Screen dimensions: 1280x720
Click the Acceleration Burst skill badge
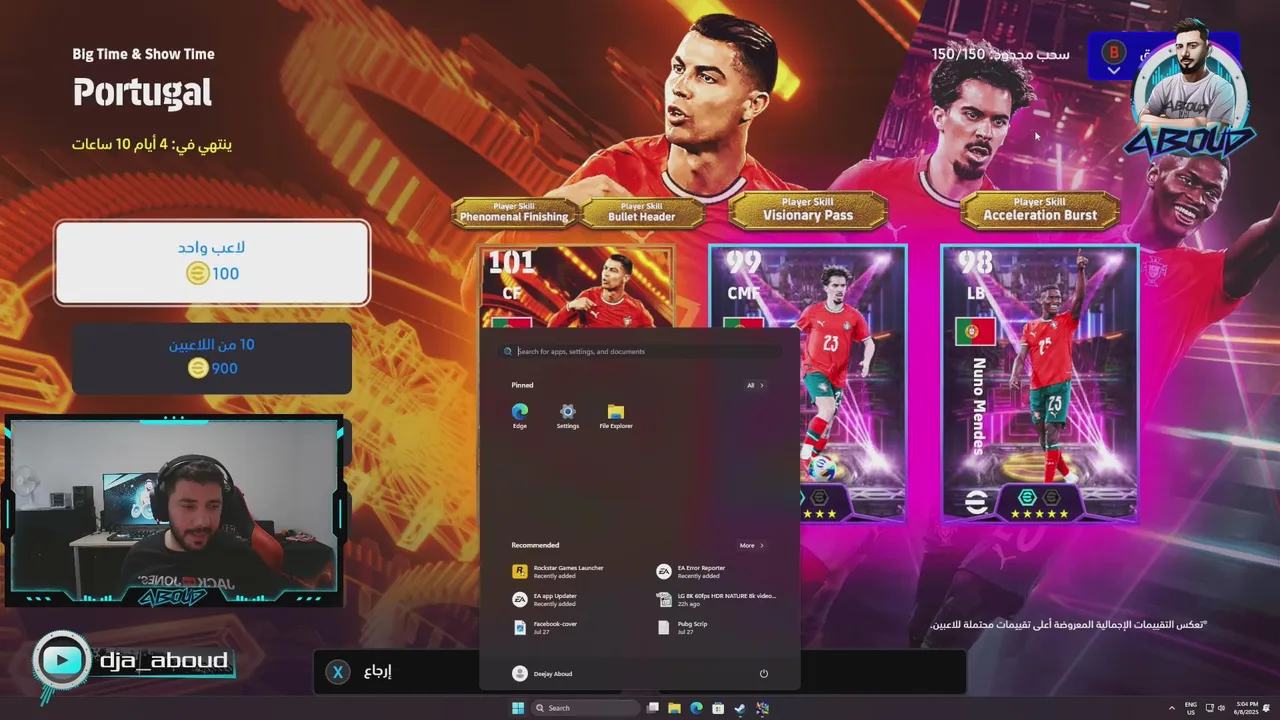[x=1040, y=210]
